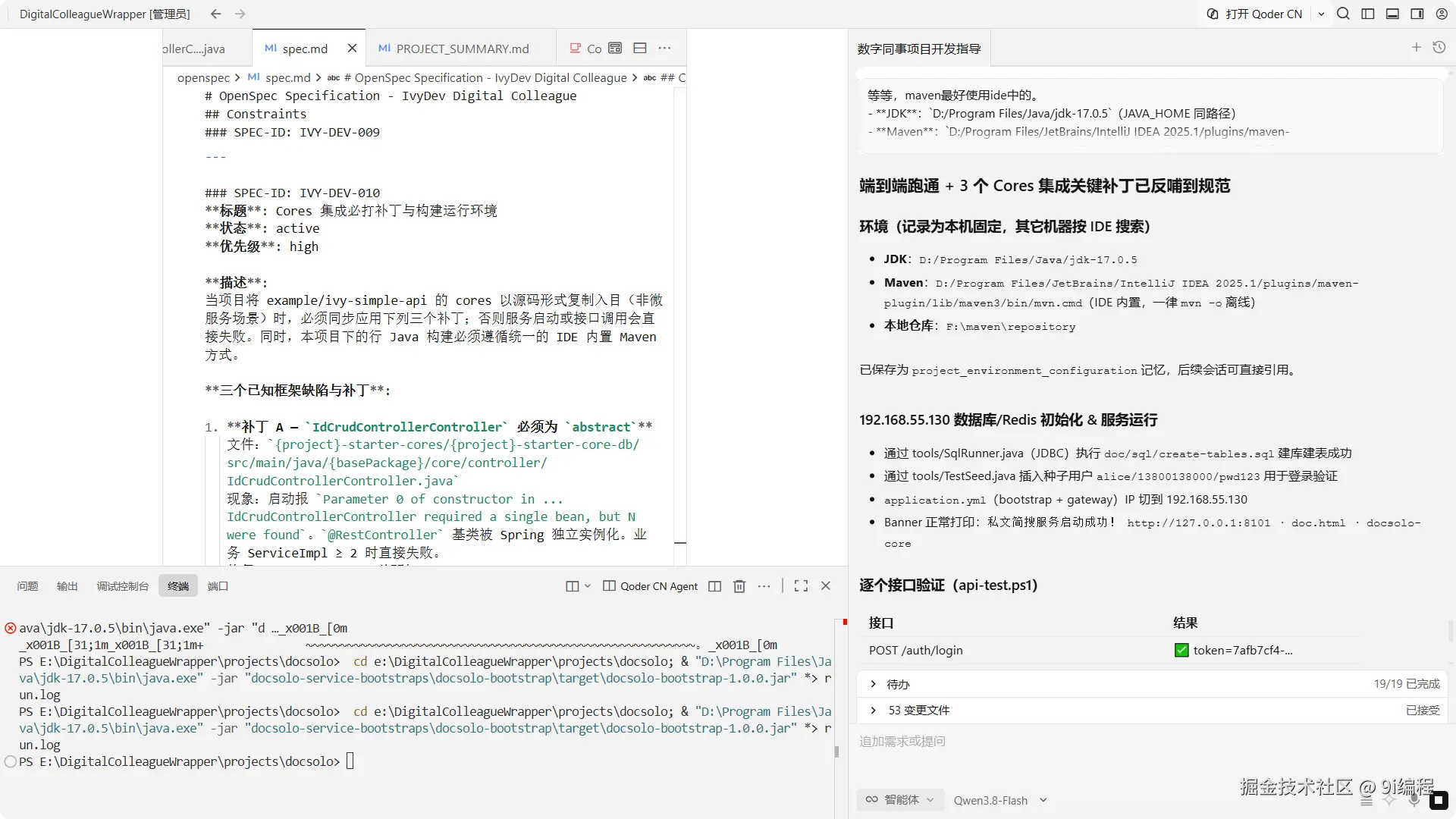Screen dimensions: 1456x819
Task: Maximize the terminal panel
Action: click(x=801, y=586)
